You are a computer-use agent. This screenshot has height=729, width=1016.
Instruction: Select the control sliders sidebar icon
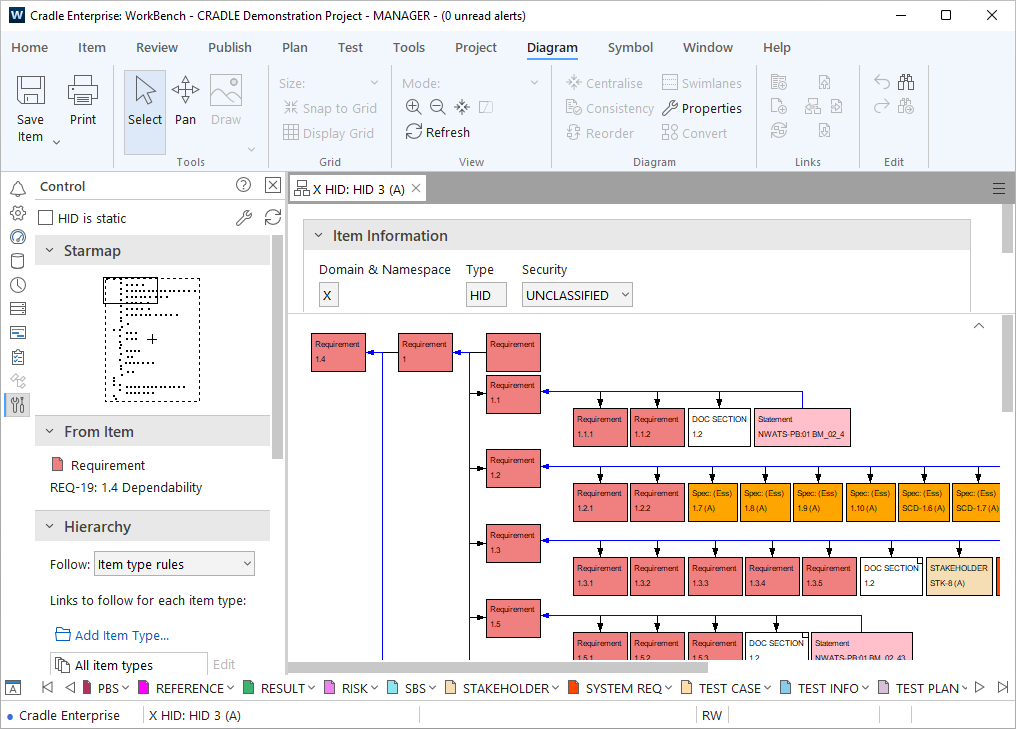(18, 405)
